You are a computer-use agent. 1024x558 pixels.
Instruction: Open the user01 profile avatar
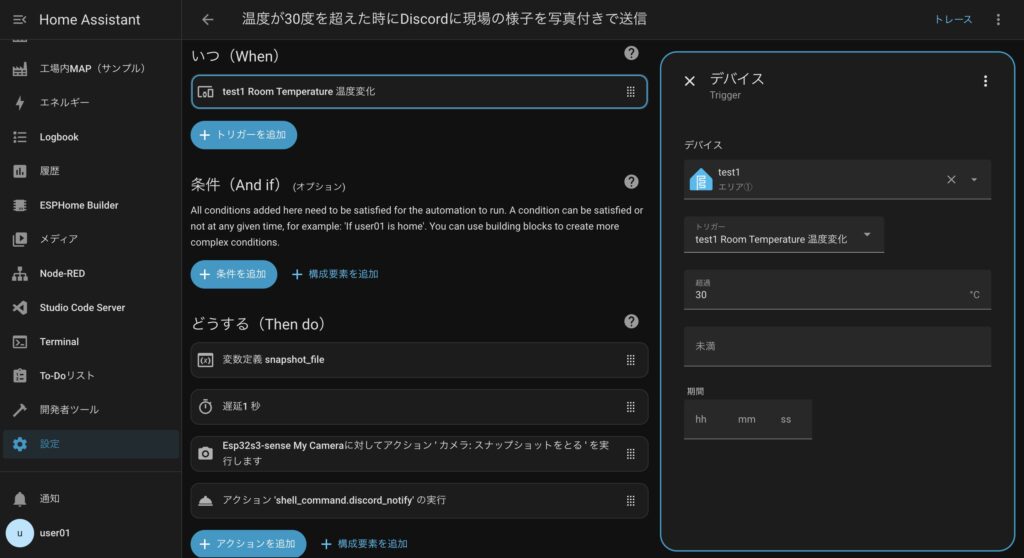pyautogui.click(x=20, y=533)
